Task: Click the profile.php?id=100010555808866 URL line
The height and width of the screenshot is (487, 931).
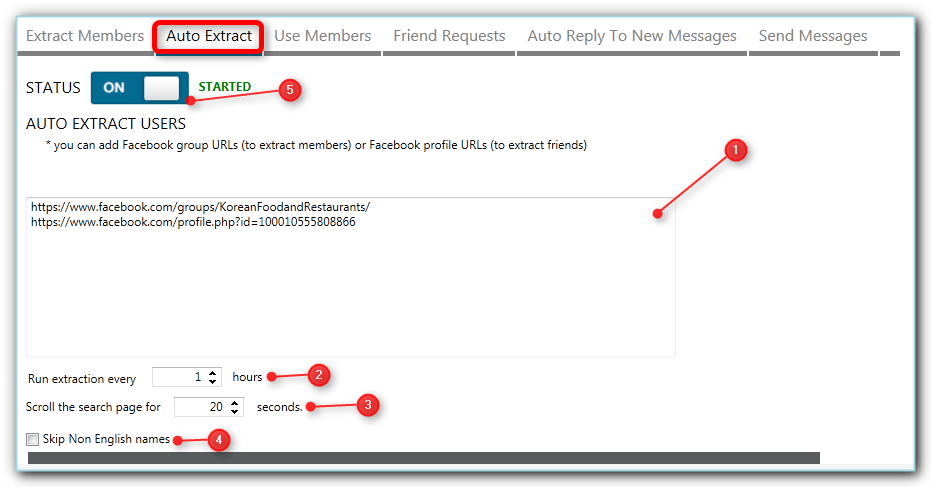Action: click(193, 222)
